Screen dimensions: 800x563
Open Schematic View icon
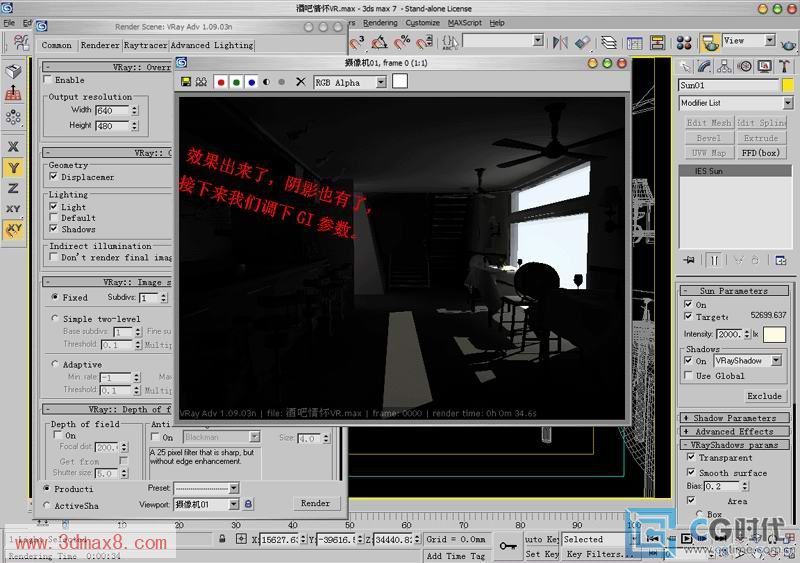coord(657,43)
